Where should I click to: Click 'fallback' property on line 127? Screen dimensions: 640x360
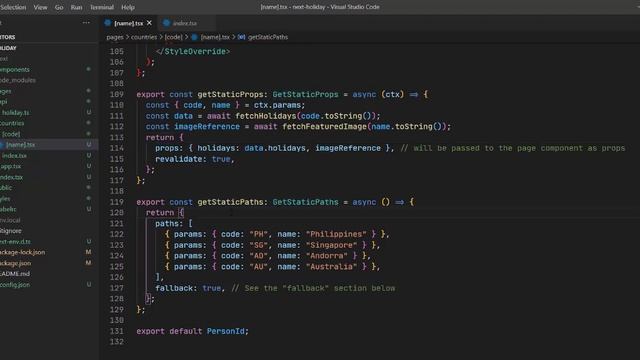coord(174,288)
